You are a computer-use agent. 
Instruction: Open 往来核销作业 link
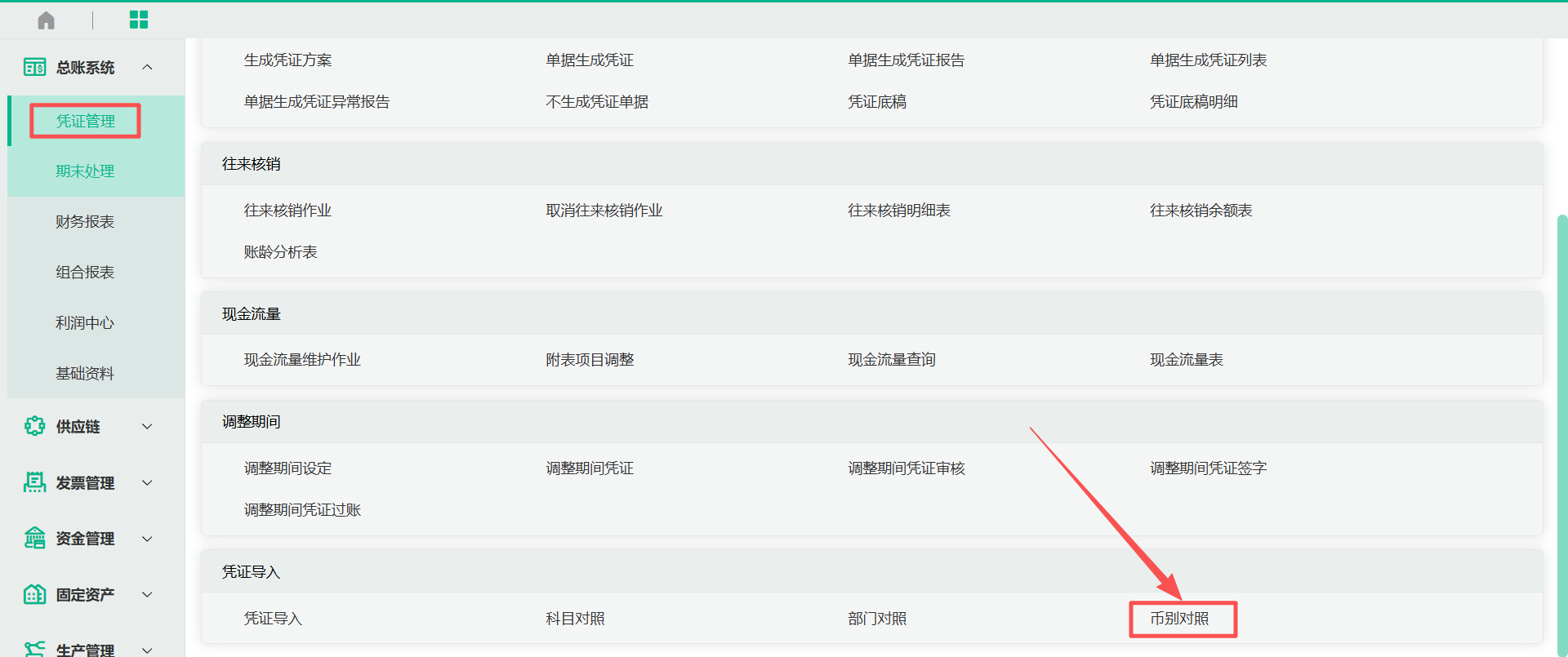pos(287,211)
